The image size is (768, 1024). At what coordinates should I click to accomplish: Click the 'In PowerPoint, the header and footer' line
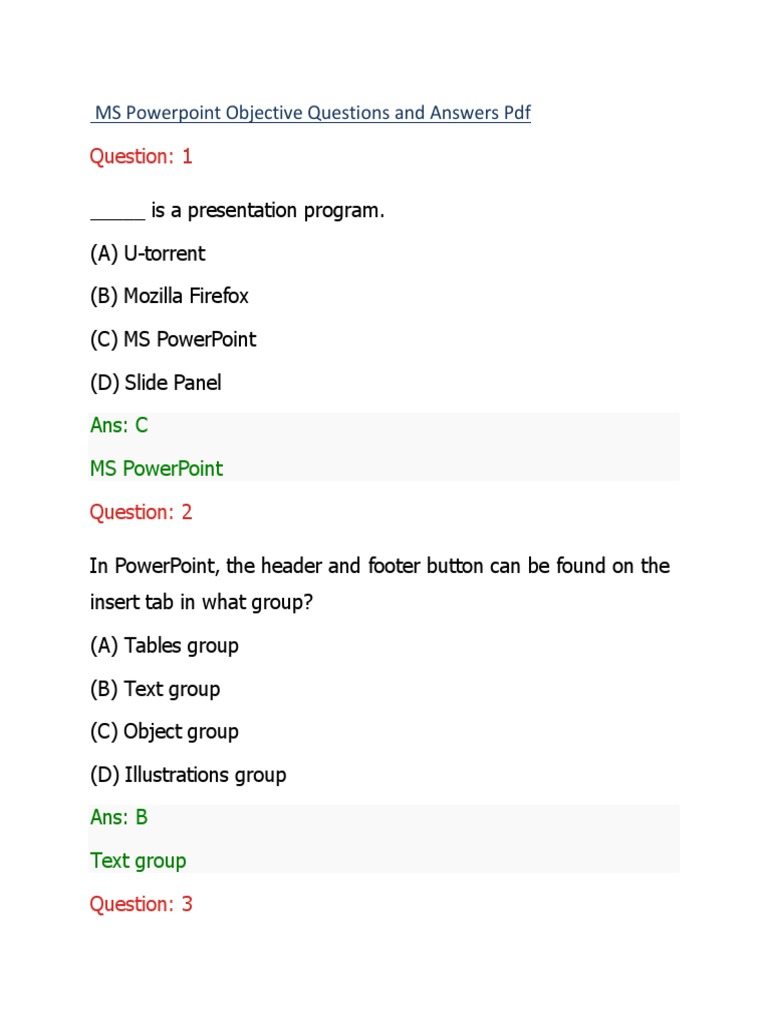coord(379,566)
